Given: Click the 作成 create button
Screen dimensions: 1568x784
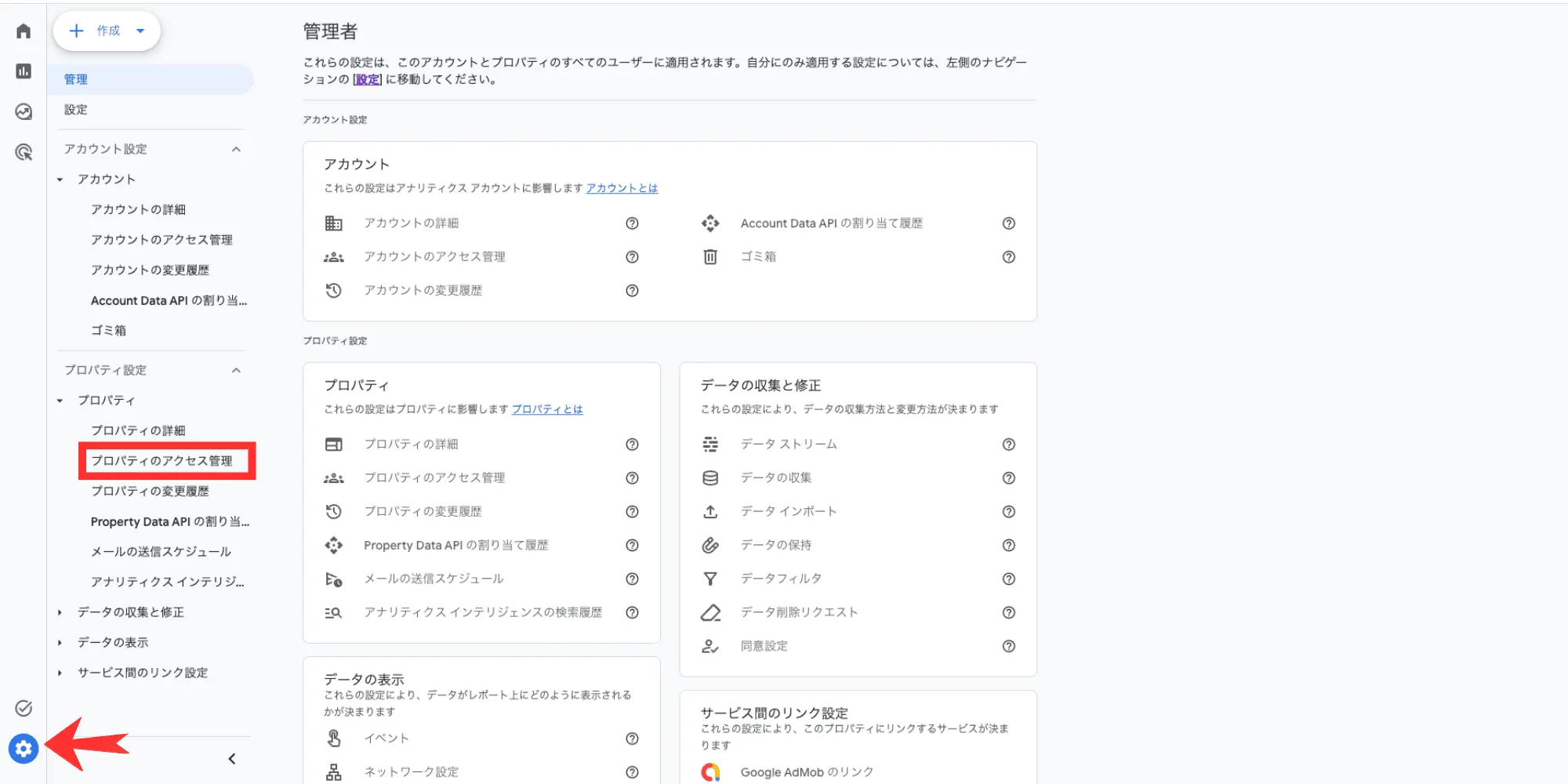Looking at the screenshot, I should [107, 31].
